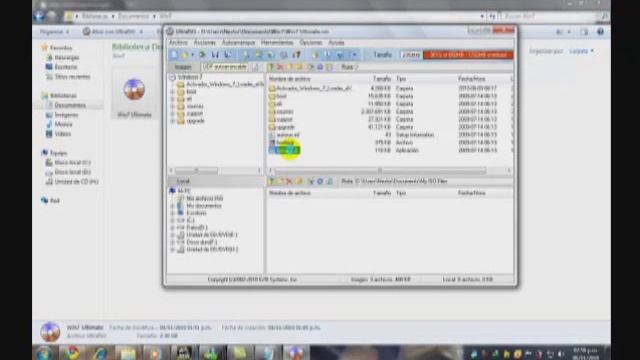Viewport: 640px width, 360px height.
Task: Open the Acciones menu
Action: pos(204,42)
